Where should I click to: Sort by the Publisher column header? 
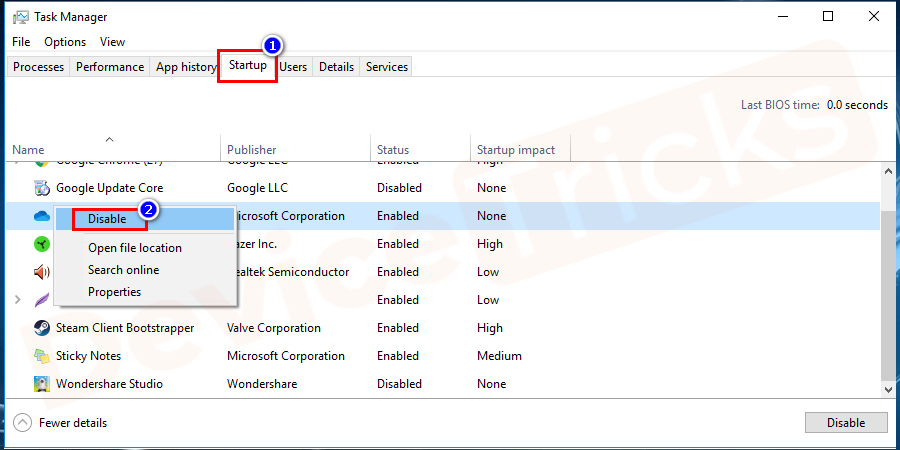coord(251,150)
